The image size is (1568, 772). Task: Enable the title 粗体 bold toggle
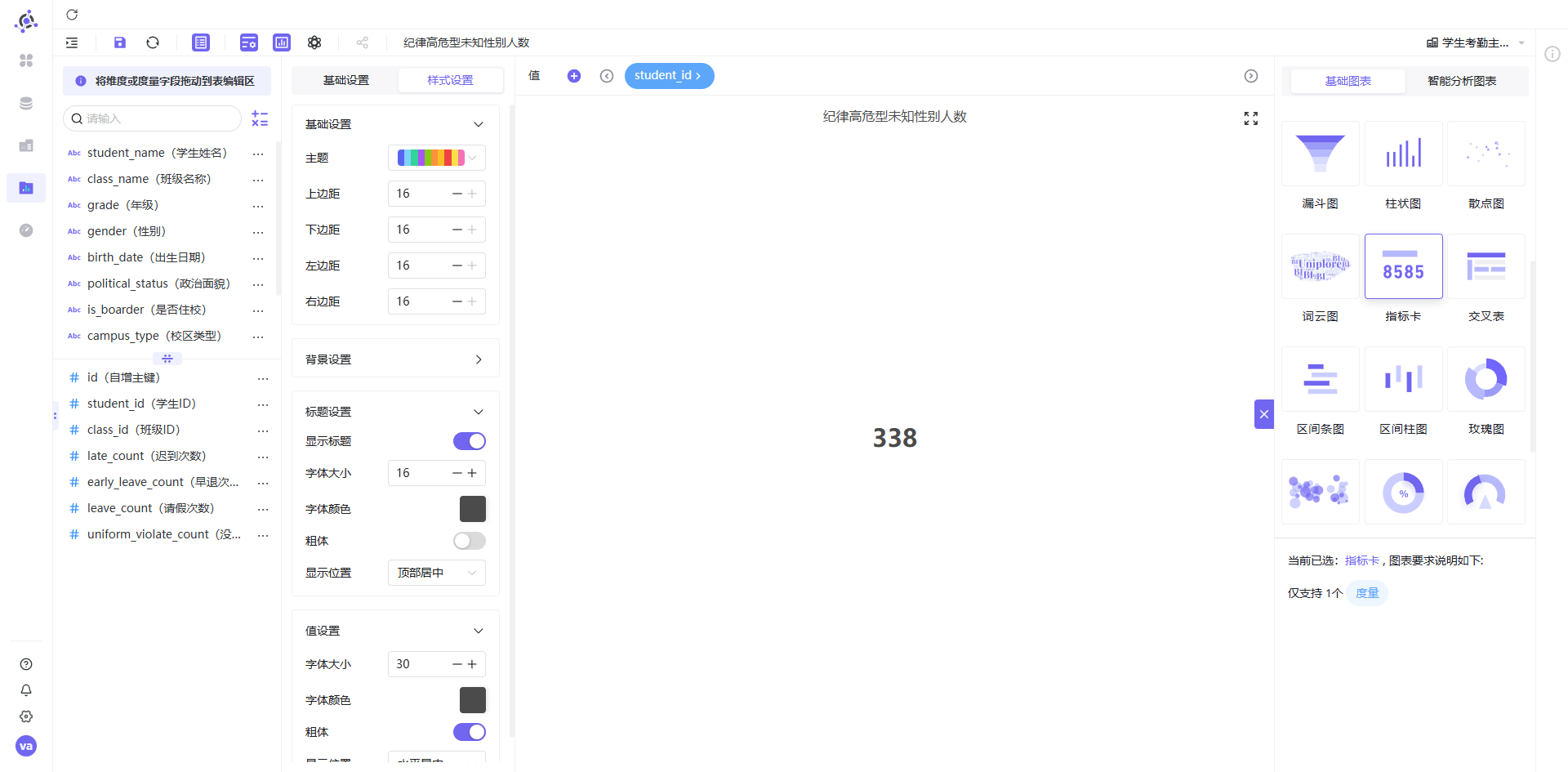coord(470,541)
